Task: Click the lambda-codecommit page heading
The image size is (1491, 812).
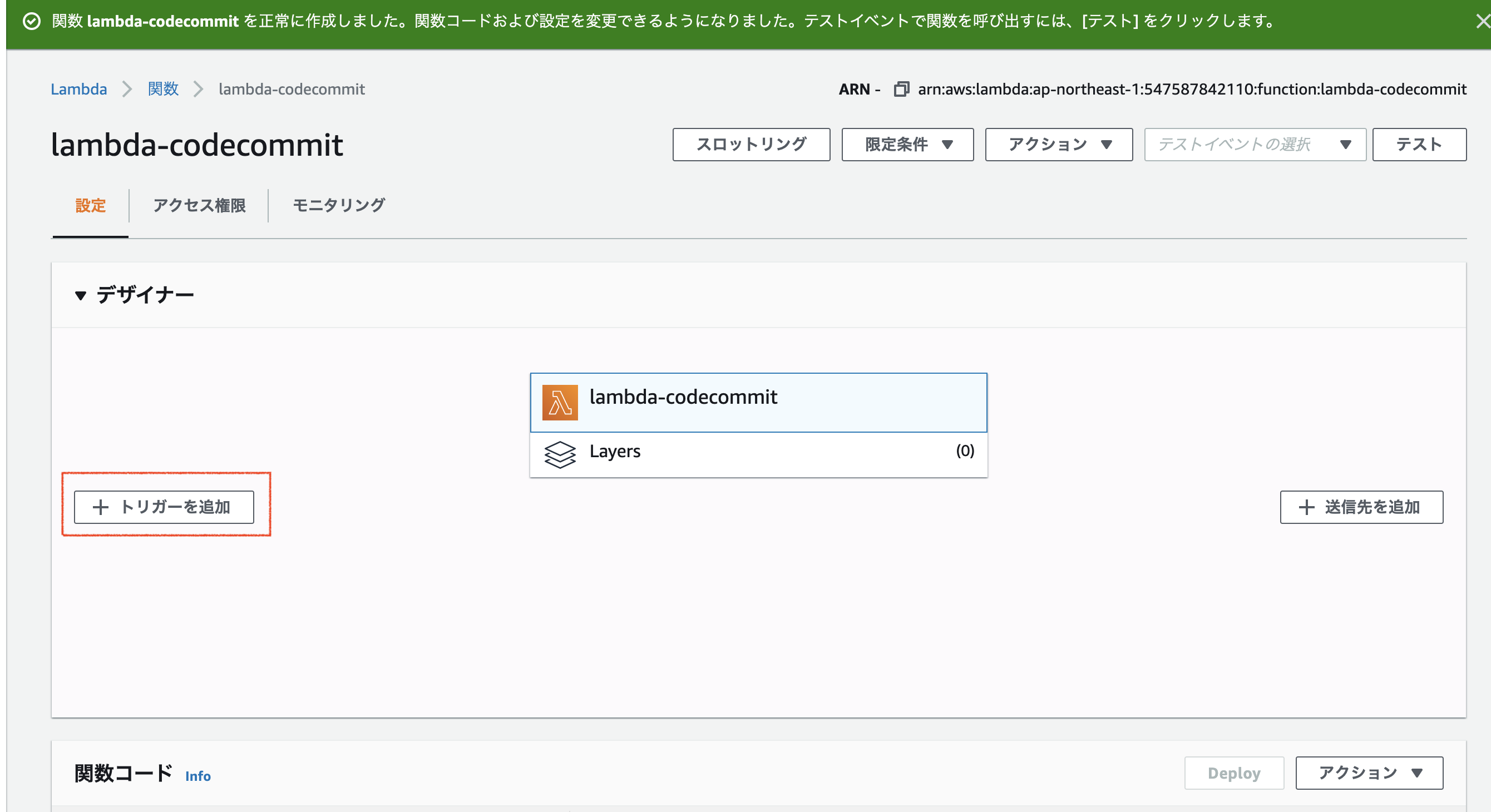Action: 197,145
